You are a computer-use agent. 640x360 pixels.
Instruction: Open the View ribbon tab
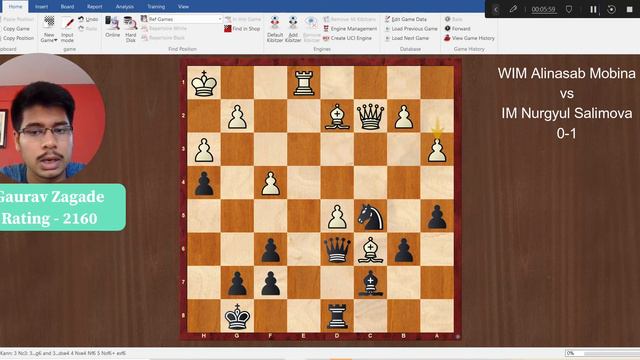(183, 7)
